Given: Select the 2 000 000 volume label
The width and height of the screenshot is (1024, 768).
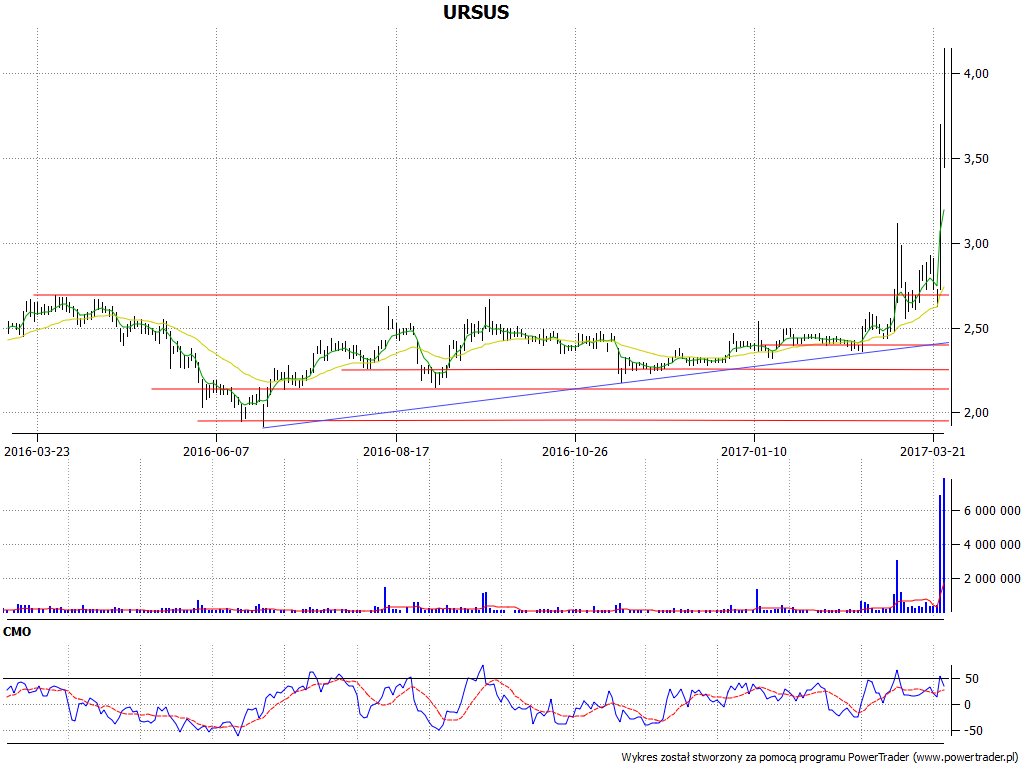Looking at the screenshot, I should [x=992, y=579].
